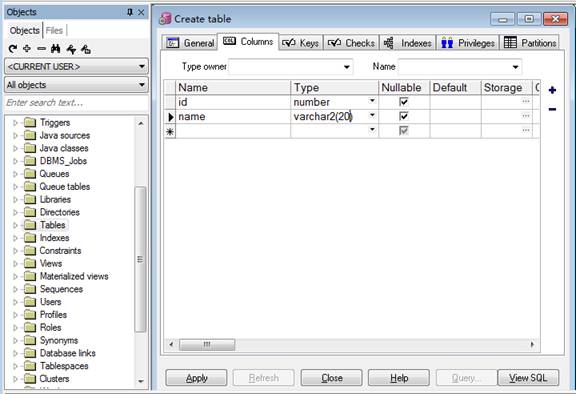This screenshot has width=576, height=394.
Task: Click the name cell in second row
Action: pyautogui.click(x=233, y=117)
